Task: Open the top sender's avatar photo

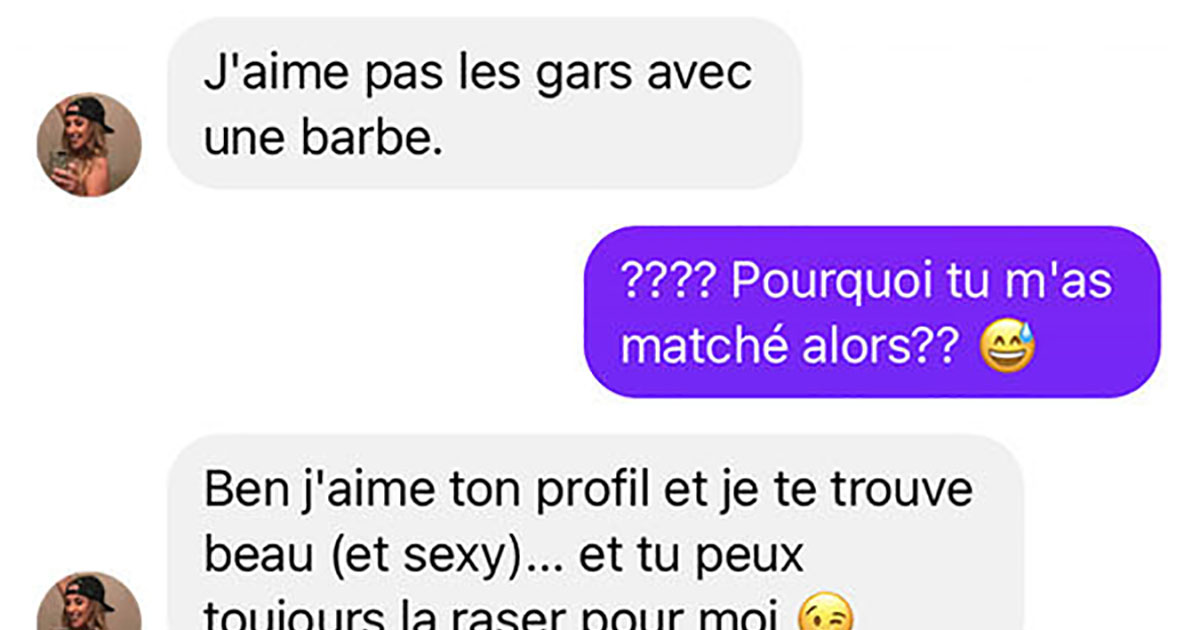Action: [89, 145]
